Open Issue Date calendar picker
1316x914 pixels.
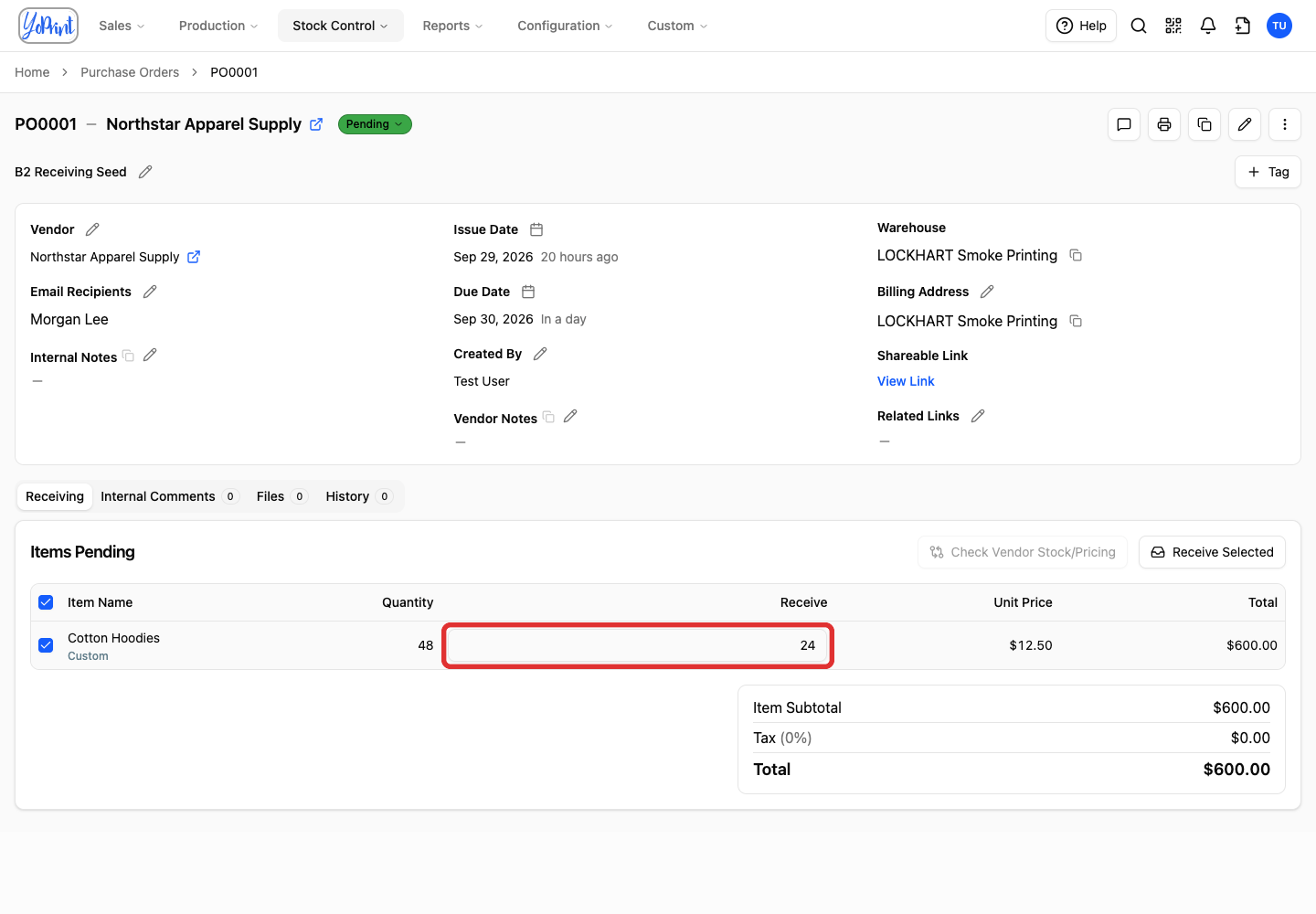[x=536, y=229]
